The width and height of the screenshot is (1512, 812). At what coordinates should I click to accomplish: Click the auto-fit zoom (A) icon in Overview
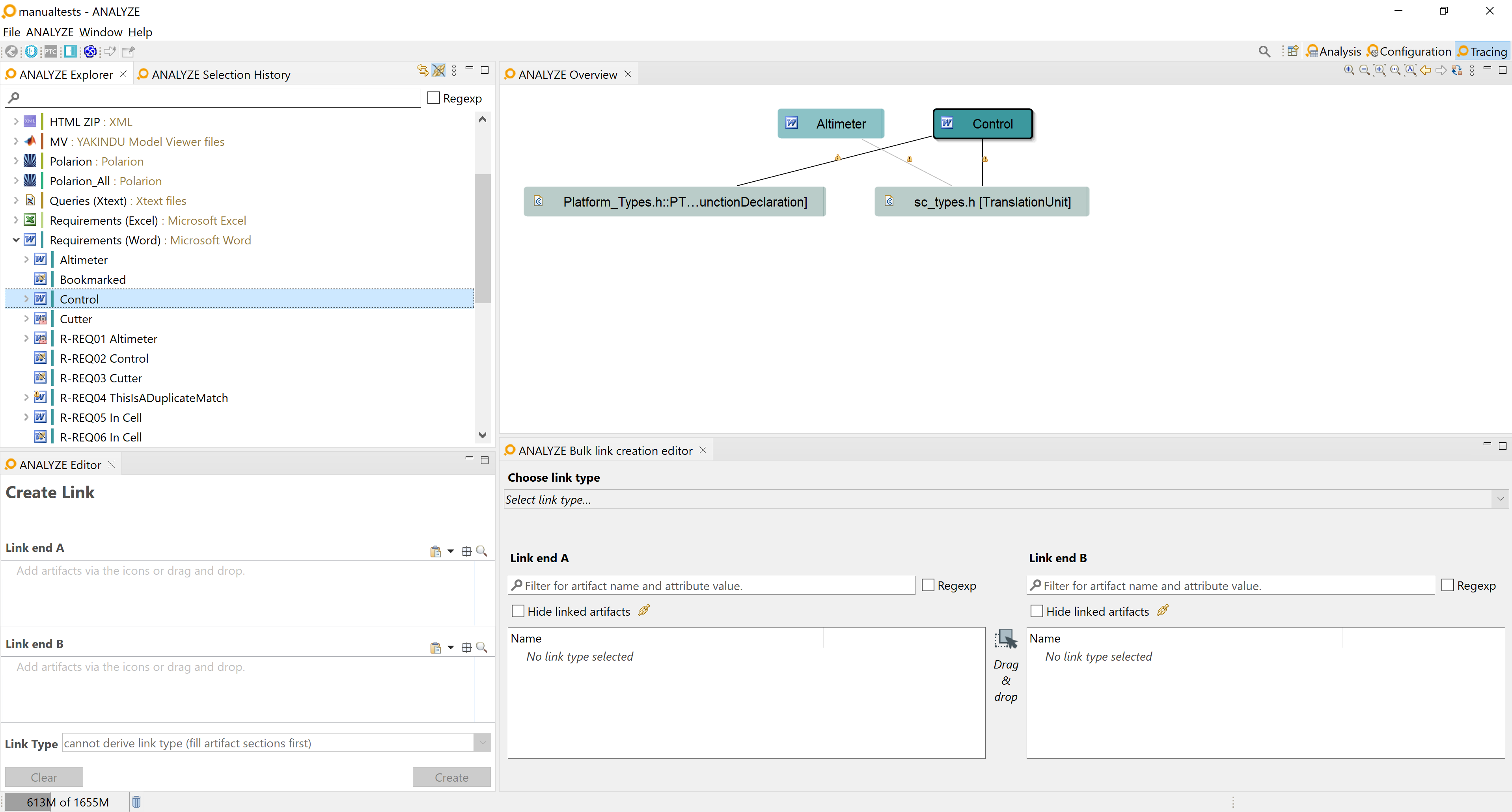1410,71
